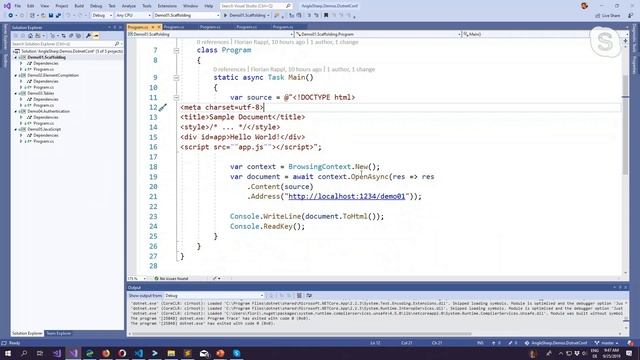640x360 pixels.
Task: Open the Demo01.Scaffolding startup project dropdown
Action: pos(187,16)
